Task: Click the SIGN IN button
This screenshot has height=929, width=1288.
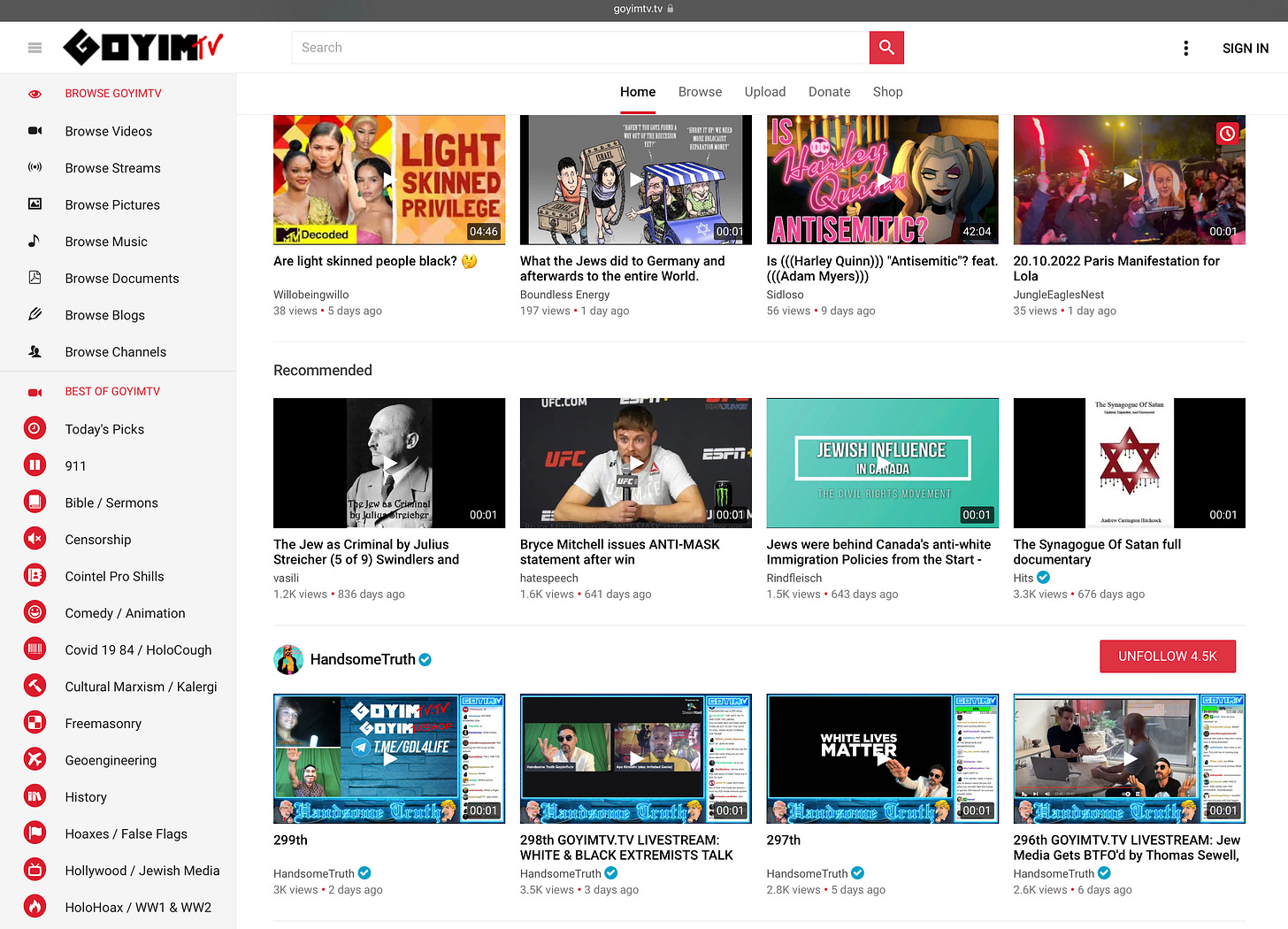Action: 1246,48
